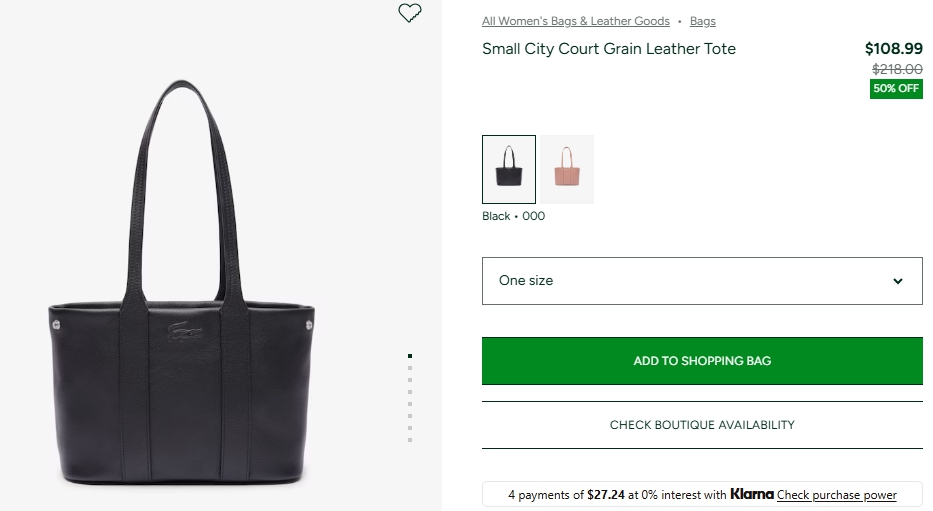
Task: Add to shopping bag
Action: point(702,361)
